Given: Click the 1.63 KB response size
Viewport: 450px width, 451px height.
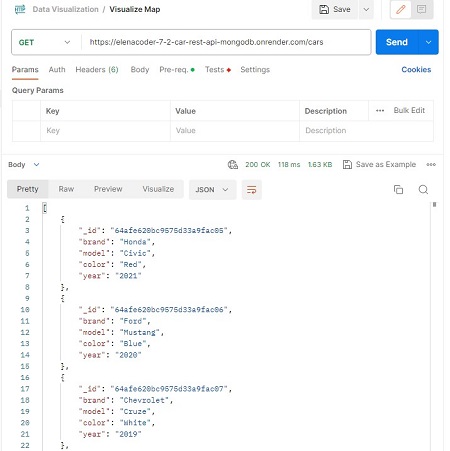Looking at the screenshot, I should pos(320,165).
